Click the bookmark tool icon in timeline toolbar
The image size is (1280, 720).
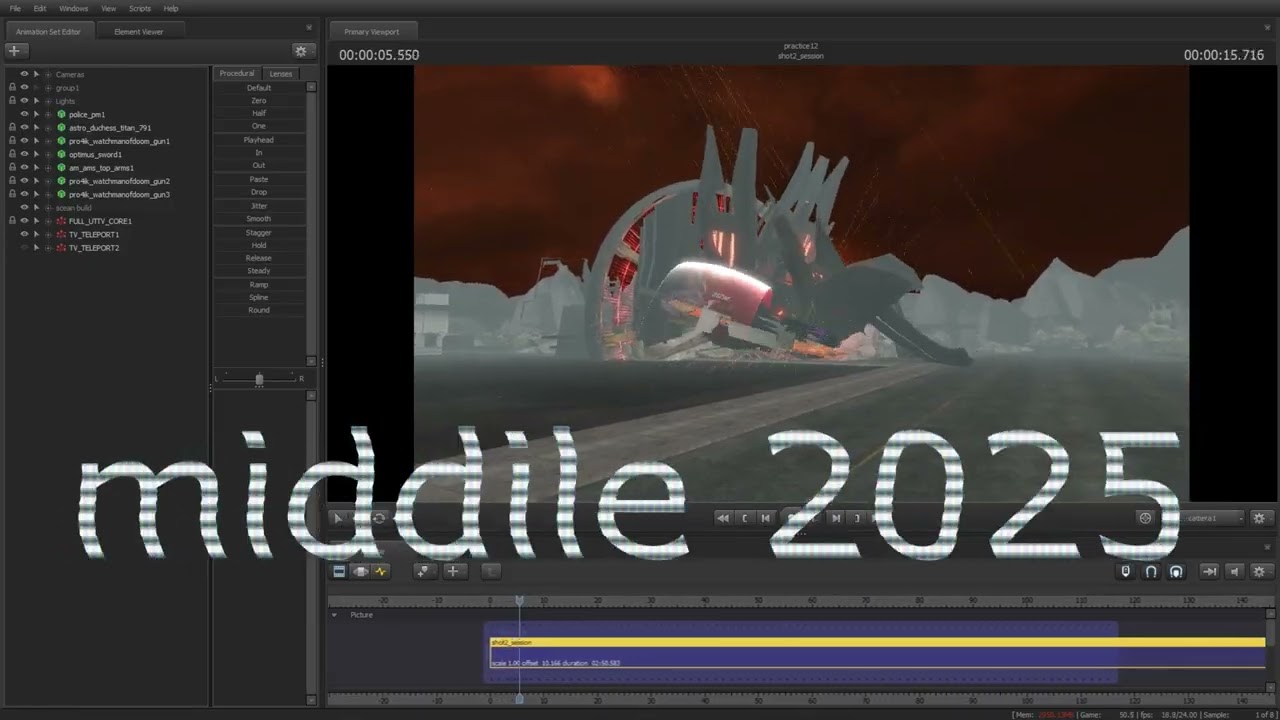click(x=426, y=571)
